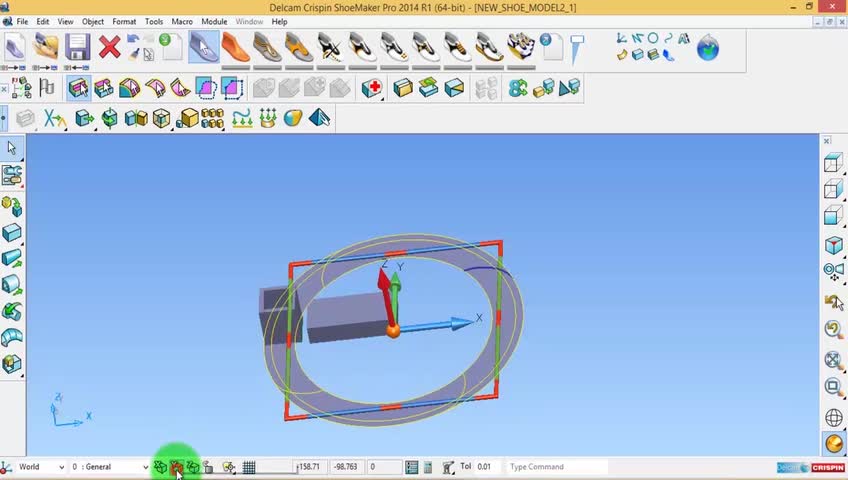The height and width of the screenshot is (480, 848).
Task: Close the right view toolbar with its X
Action: point(827,141)
